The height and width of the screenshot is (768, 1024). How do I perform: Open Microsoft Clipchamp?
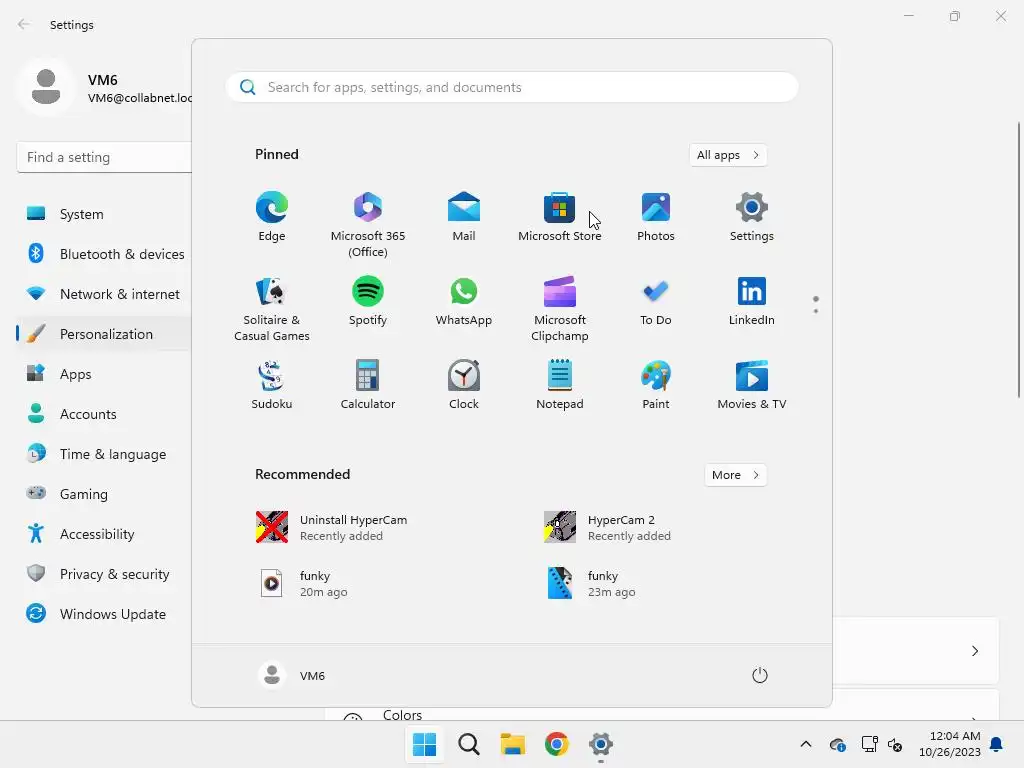point(560,309)
